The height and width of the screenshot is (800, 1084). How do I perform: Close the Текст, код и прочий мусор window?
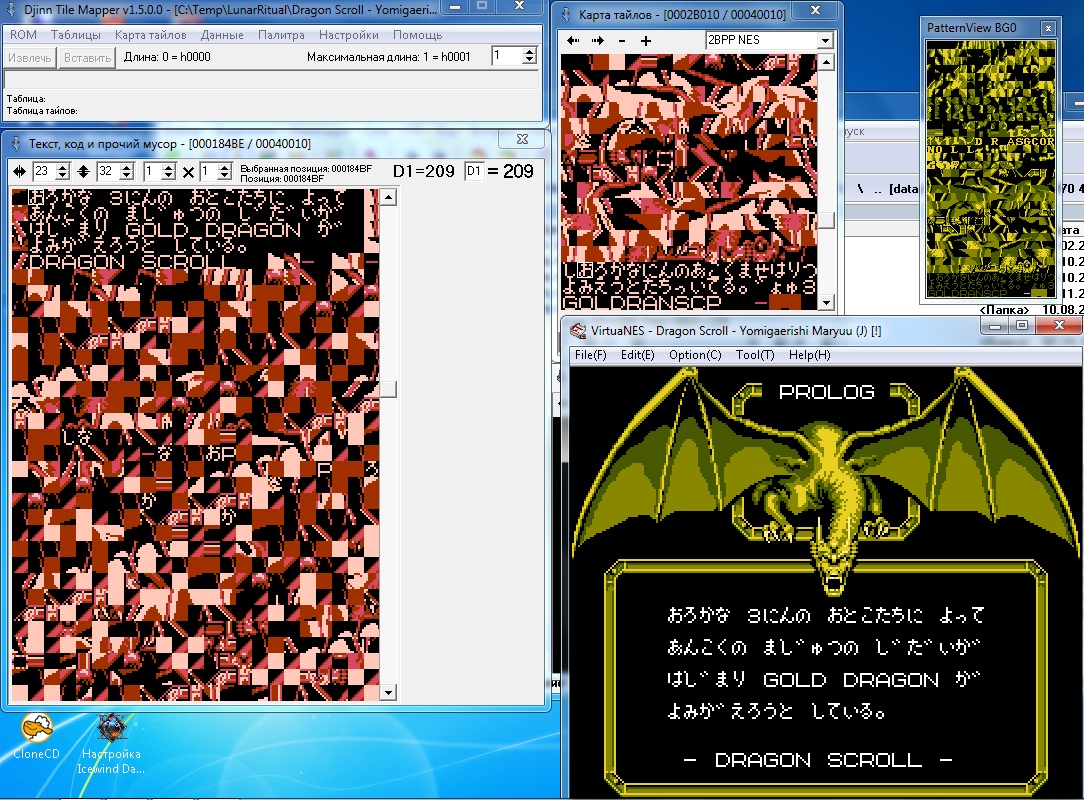(x=523, y=139)
